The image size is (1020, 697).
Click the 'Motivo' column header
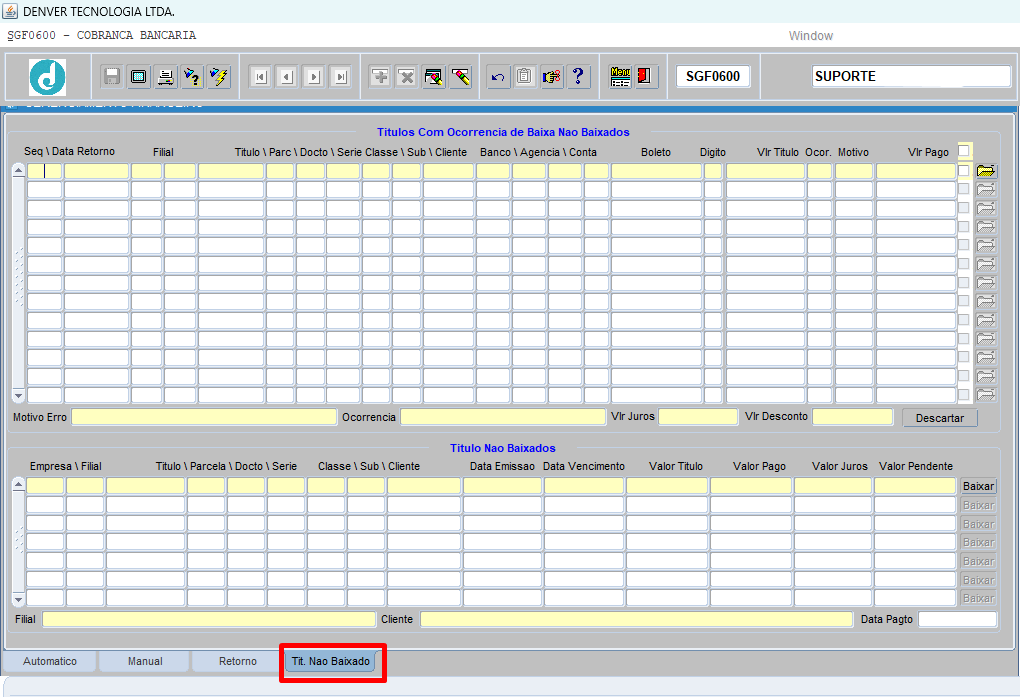pyautogui.click(x=853, y=152)
